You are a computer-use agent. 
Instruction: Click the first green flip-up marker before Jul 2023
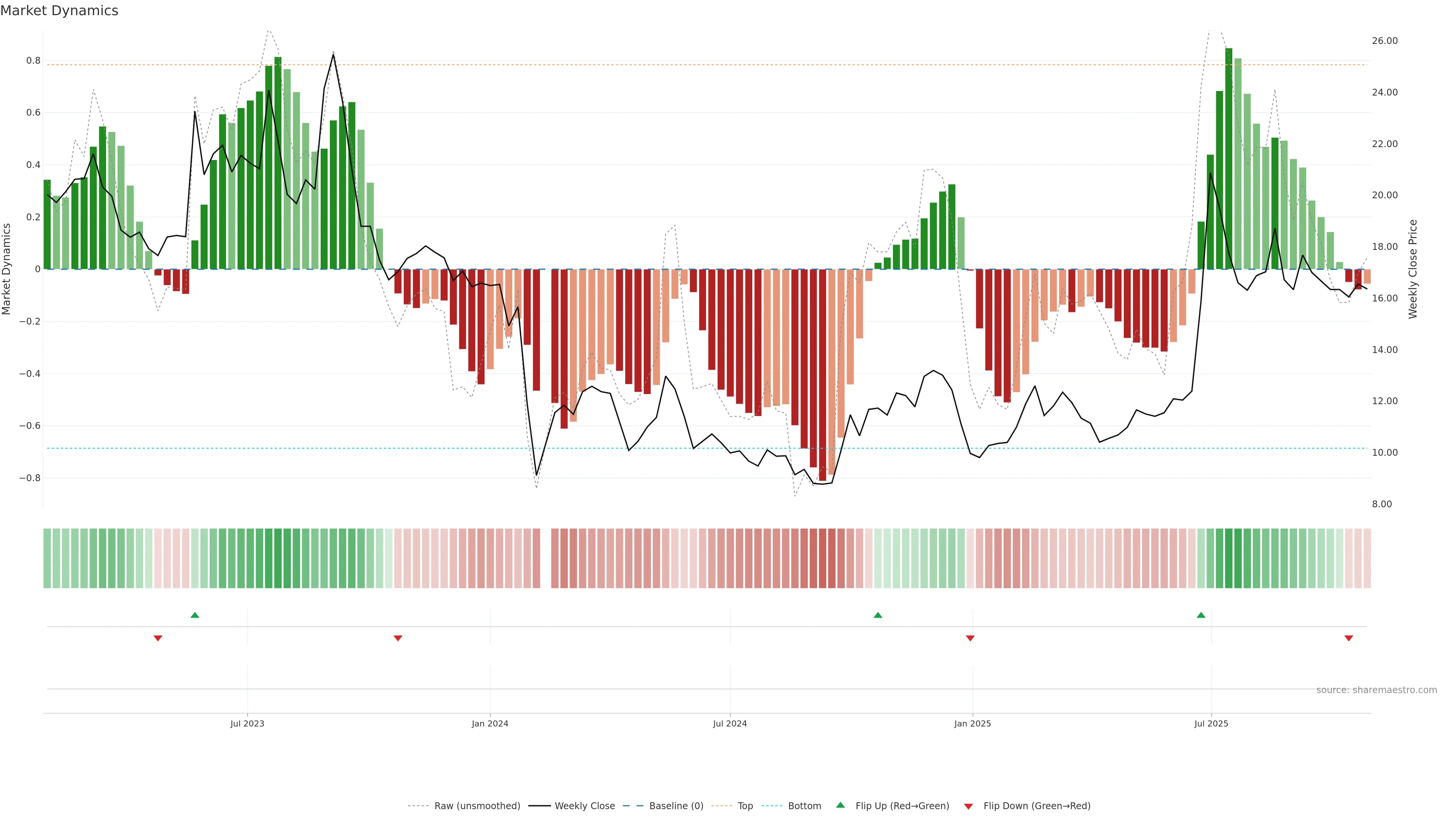click(195, 615)
